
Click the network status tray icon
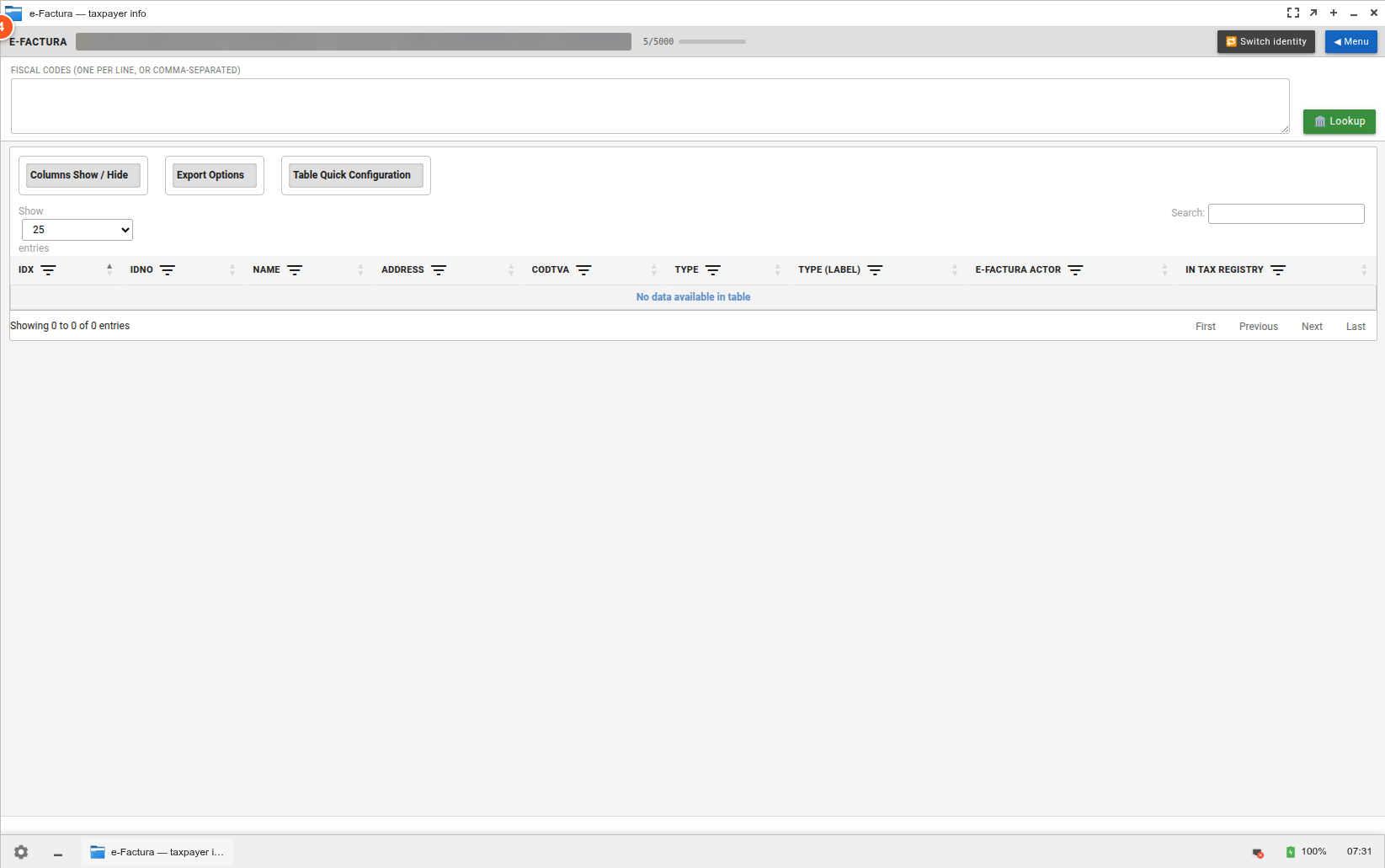[x=1258, y=853]
